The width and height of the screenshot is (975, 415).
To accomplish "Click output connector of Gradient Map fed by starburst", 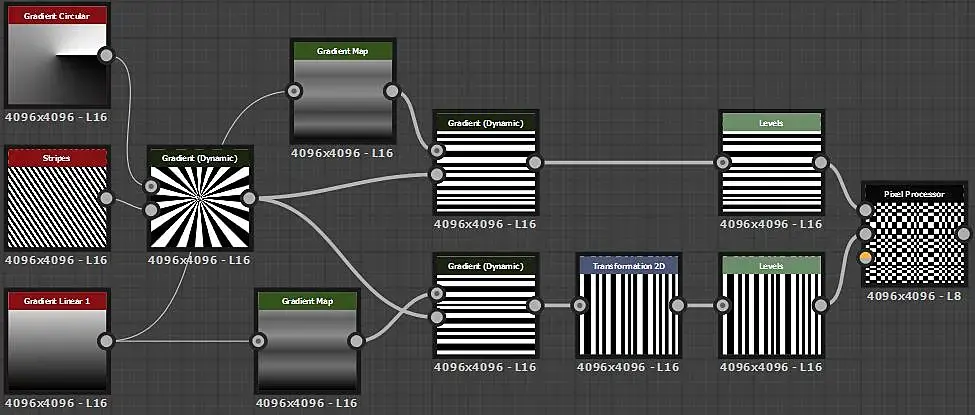I will tap(392, 91).
